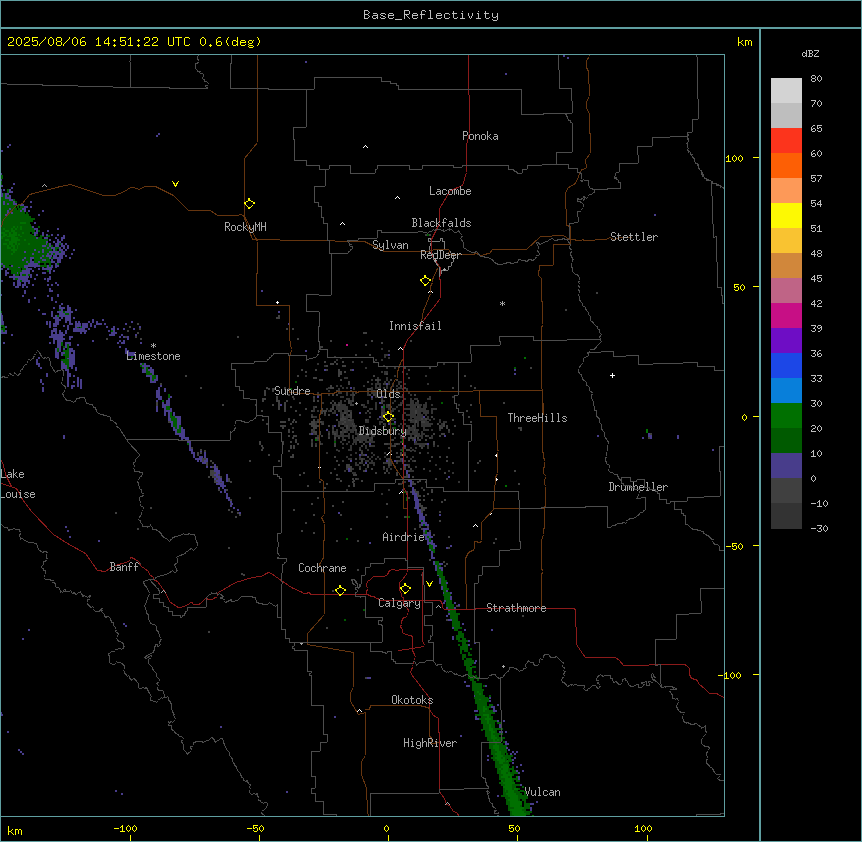This screenshot has width=862, height=842.
Task: Pick the red 60–65 dBZ legend swatch
Action: 786,140
